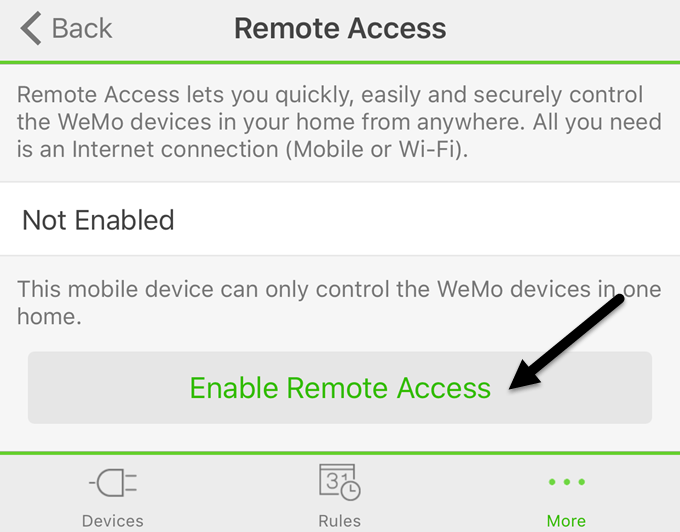The height and width of the screenshot is (532, 680).
Task: Tap the Enable Remote Access button
Action: 340,388
